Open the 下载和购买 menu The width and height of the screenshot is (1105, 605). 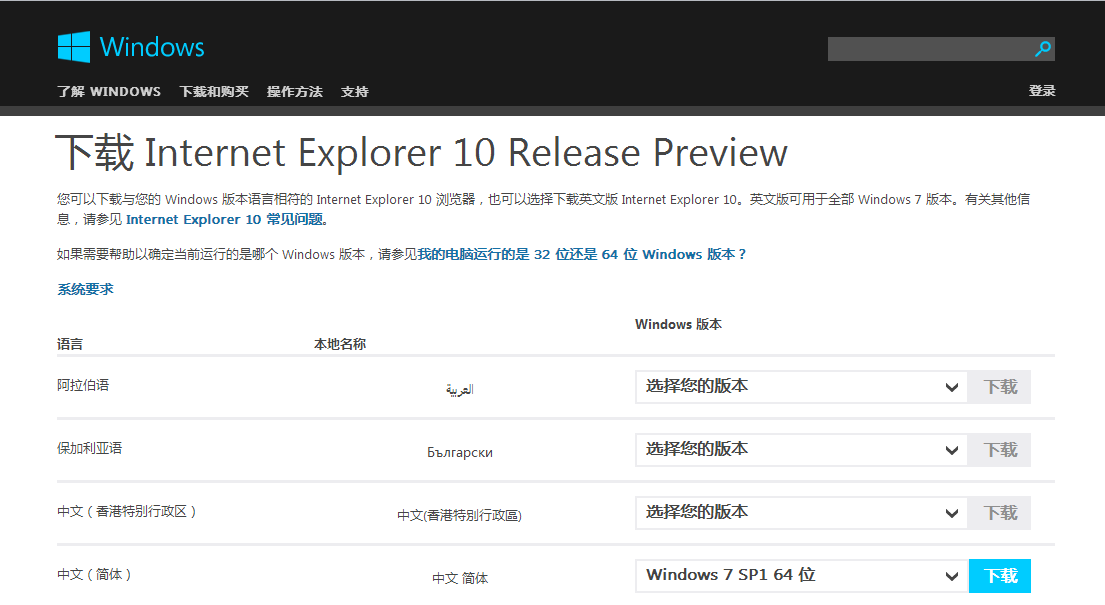point(214,92)
